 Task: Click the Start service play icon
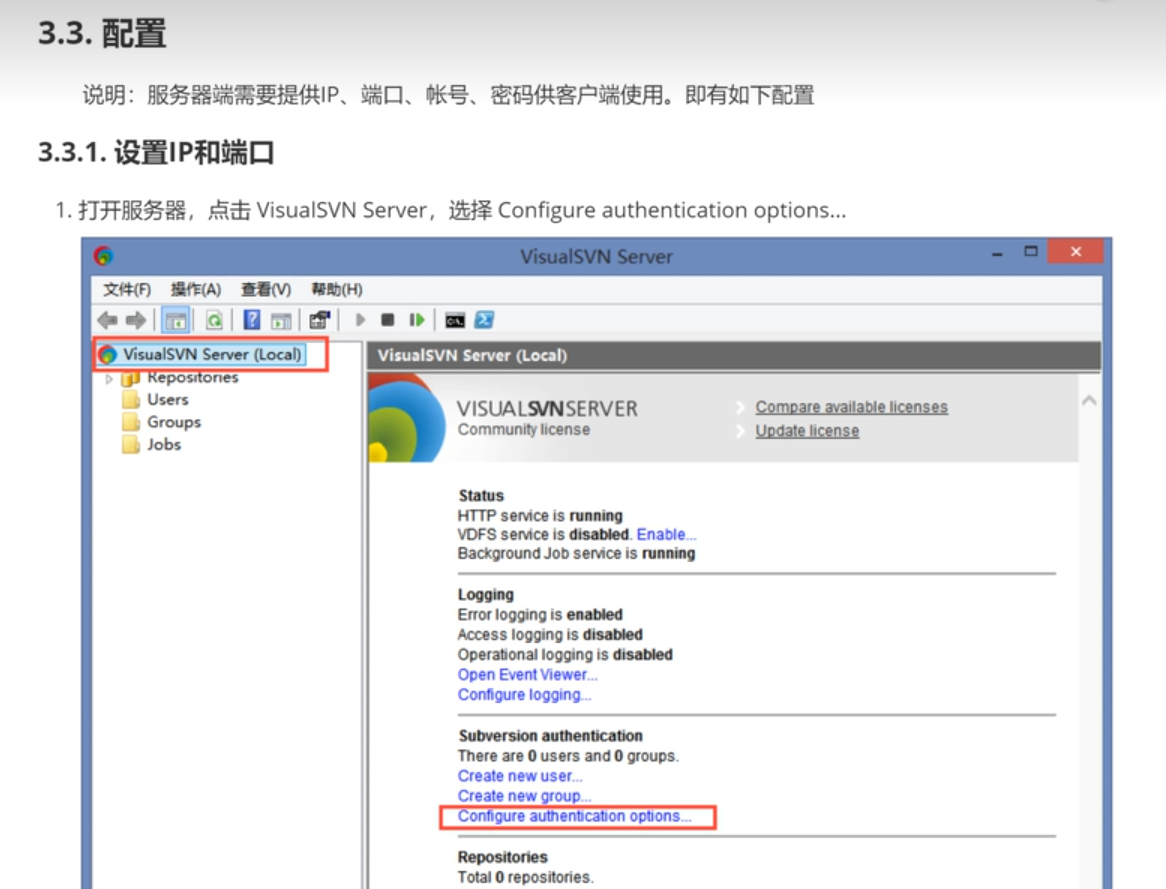(x=361, y=320)
